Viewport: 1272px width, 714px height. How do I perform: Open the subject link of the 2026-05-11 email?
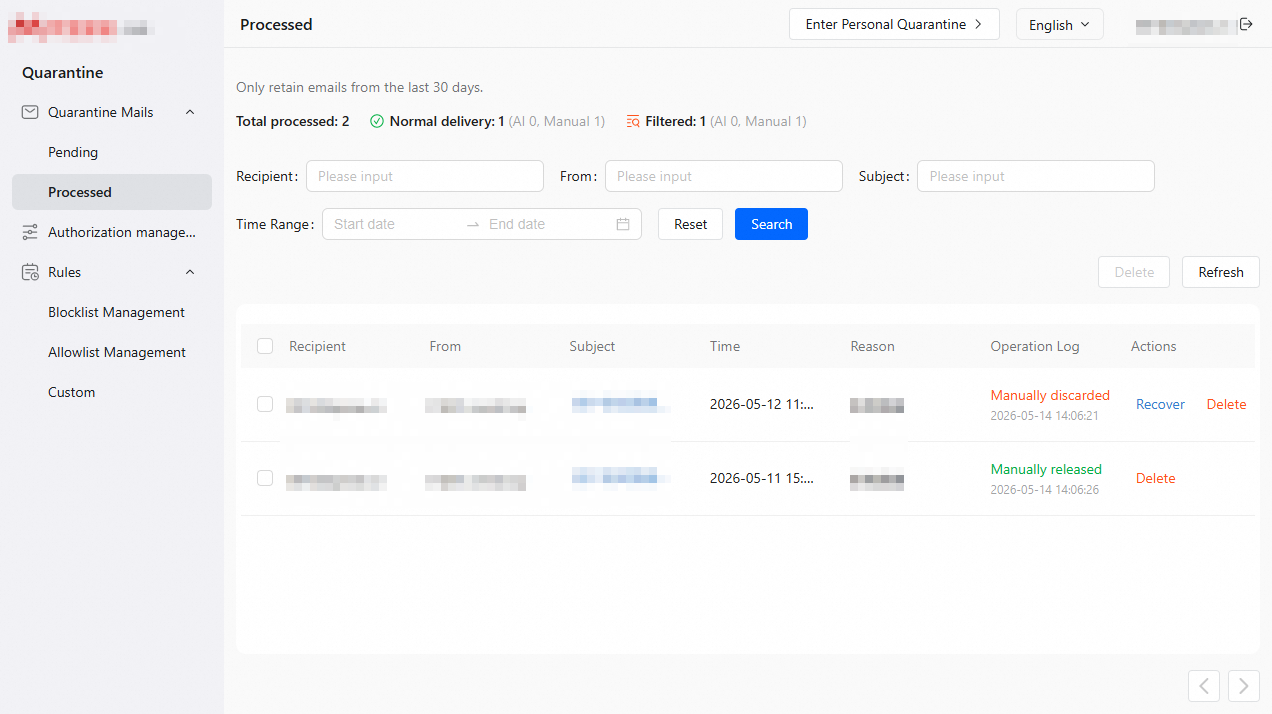(620, 478)
